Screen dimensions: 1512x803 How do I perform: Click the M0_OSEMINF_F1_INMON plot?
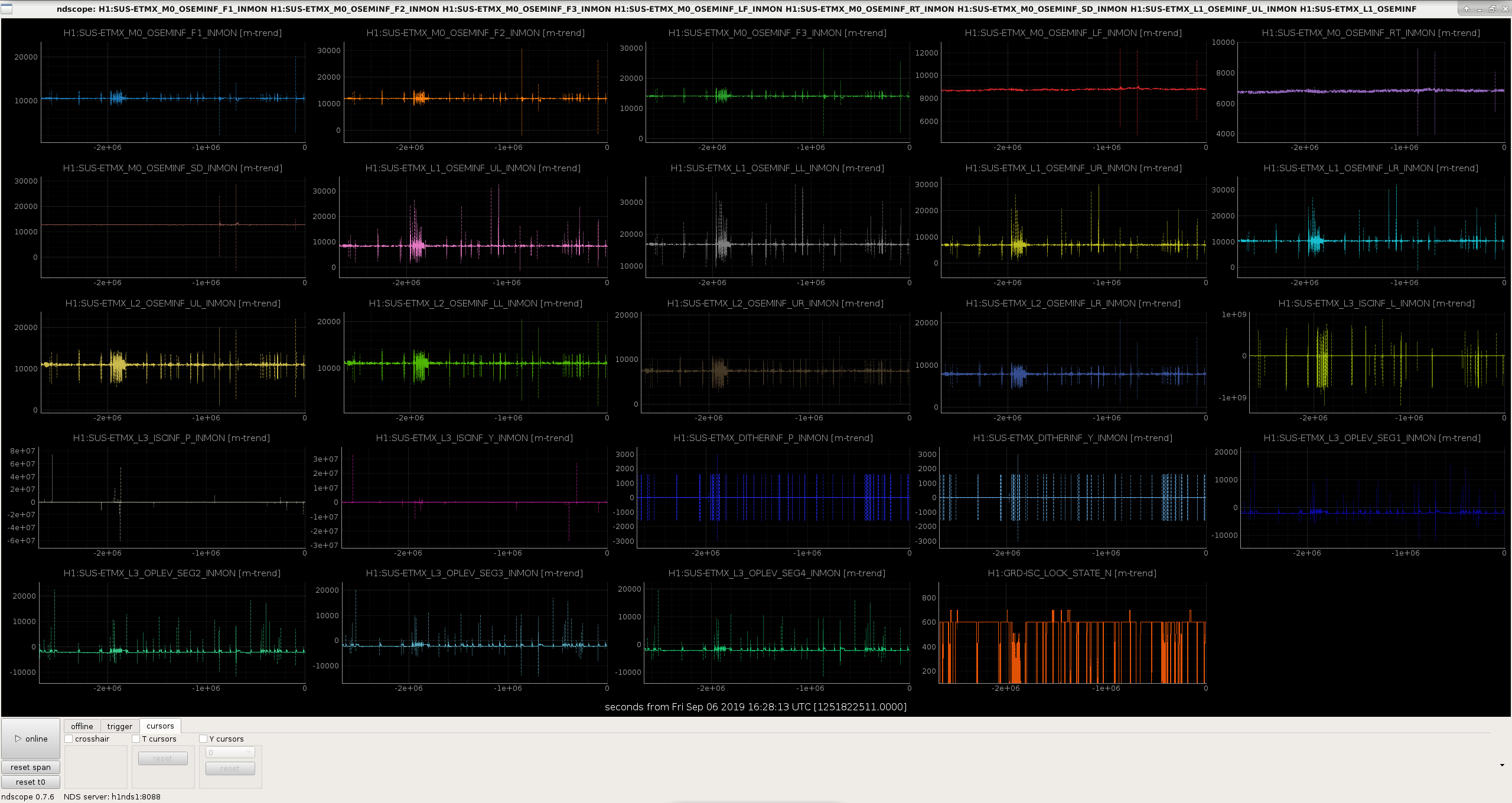(173, 92)
